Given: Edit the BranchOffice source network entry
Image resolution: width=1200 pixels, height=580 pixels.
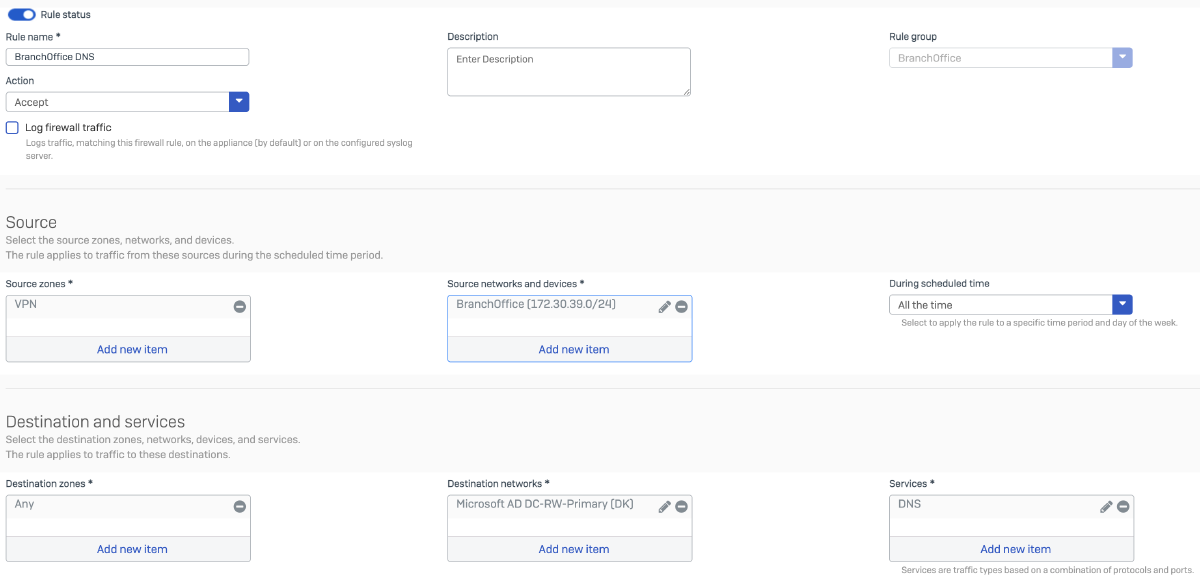Looking at the screenshot, I should 664,306.
